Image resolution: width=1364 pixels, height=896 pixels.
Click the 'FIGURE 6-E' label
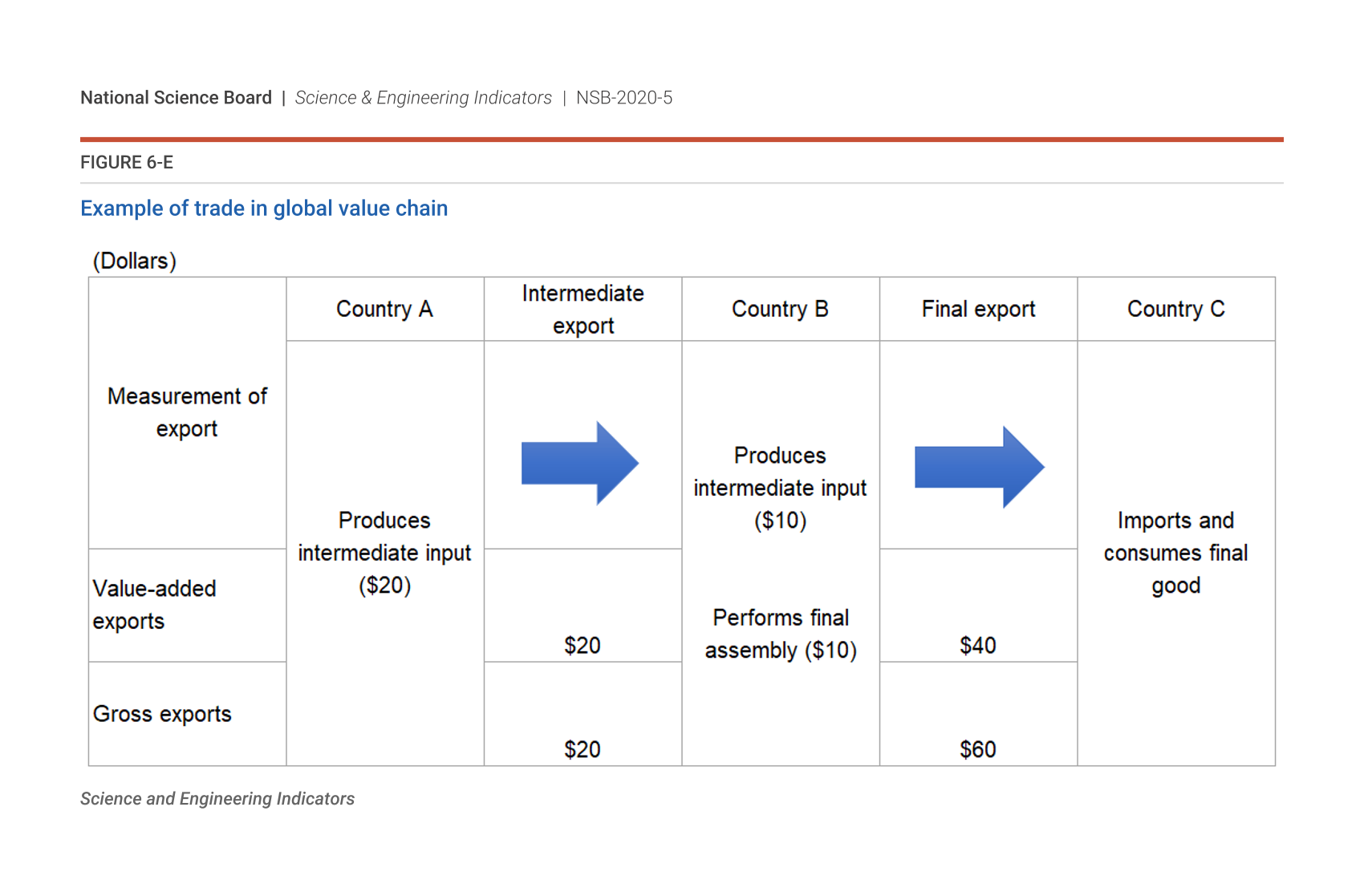[127, 163]
